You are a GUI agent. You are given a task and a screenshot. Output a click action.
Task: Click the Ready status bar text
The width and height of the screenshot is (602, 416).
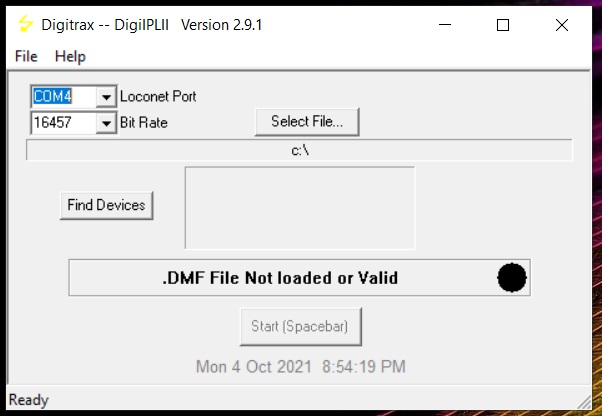click(28, 400)
